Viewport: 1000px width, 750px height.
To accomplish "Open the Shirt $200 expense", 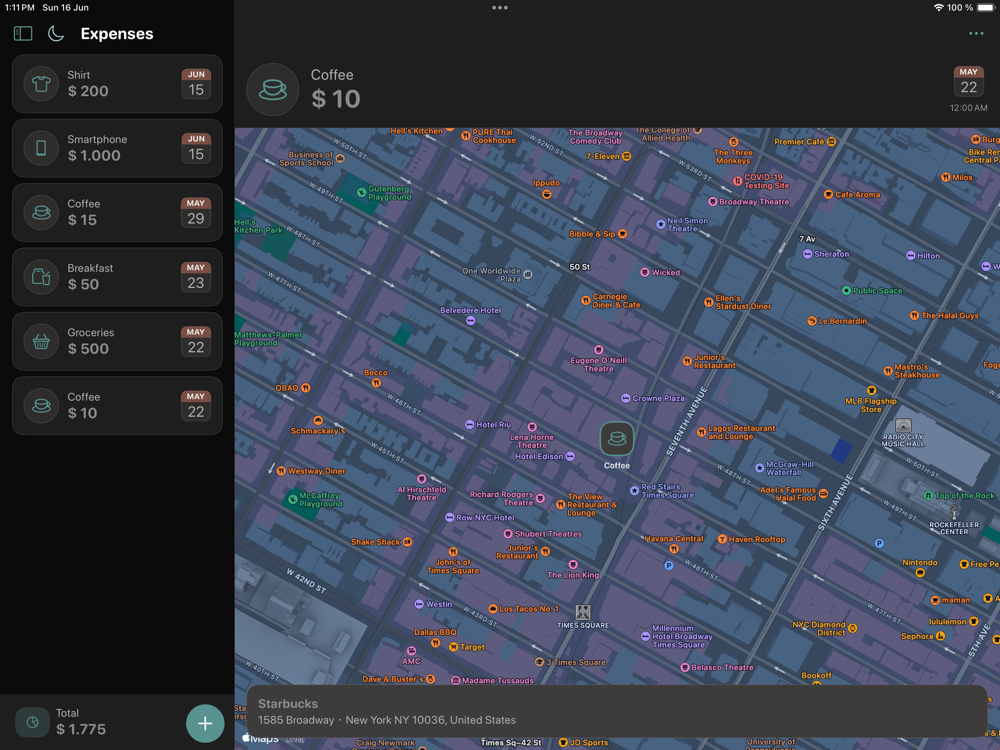I will click(117, 84).
